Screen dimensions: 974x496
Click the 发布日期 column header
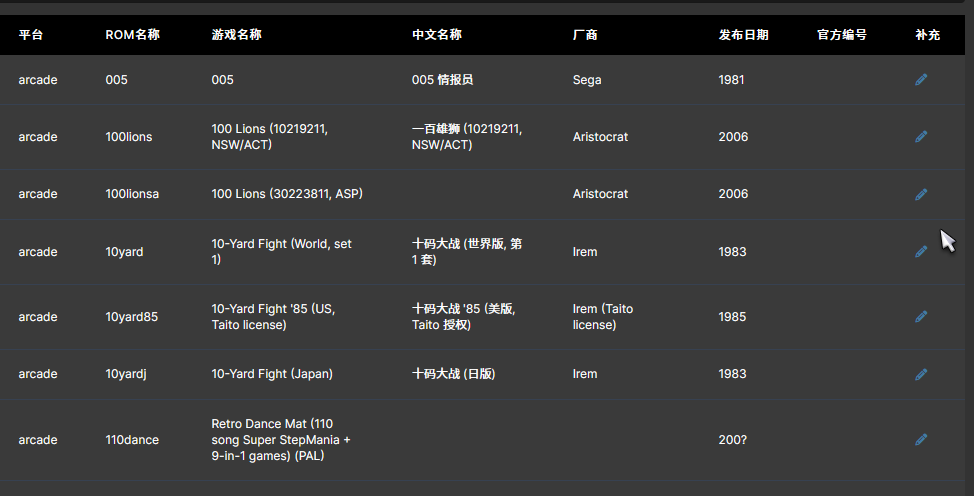click(x=744, y=35)
